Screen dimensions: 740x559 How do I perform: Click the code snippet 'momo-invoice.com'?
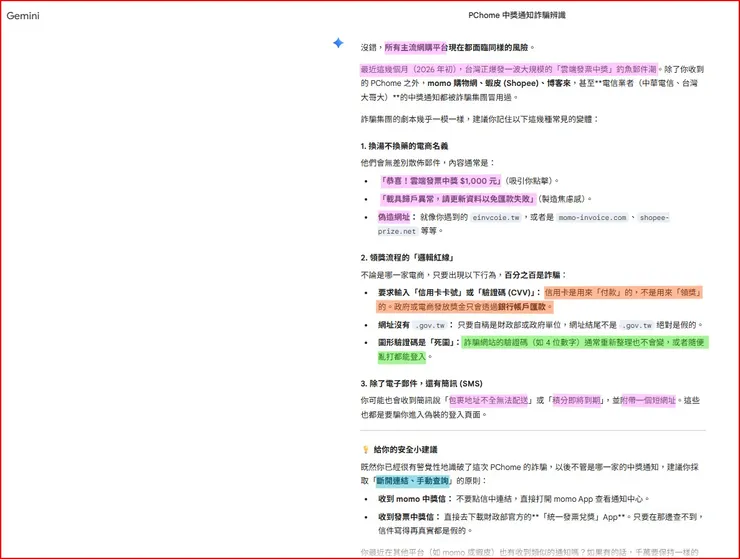(592, 218)
